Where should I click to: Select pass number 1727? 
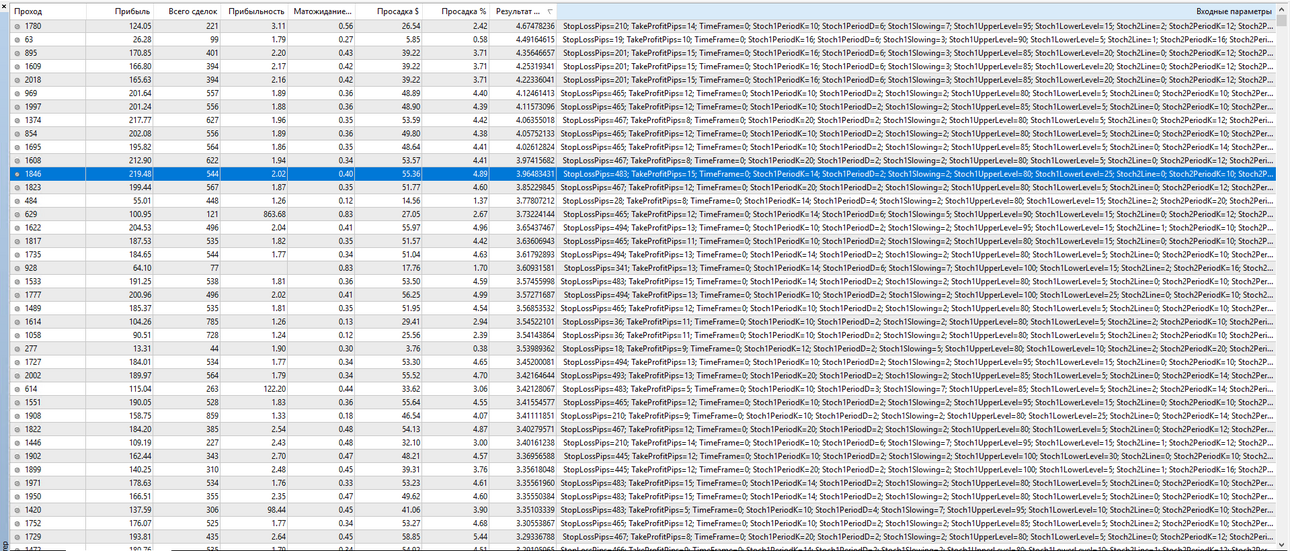click(33, 363)
